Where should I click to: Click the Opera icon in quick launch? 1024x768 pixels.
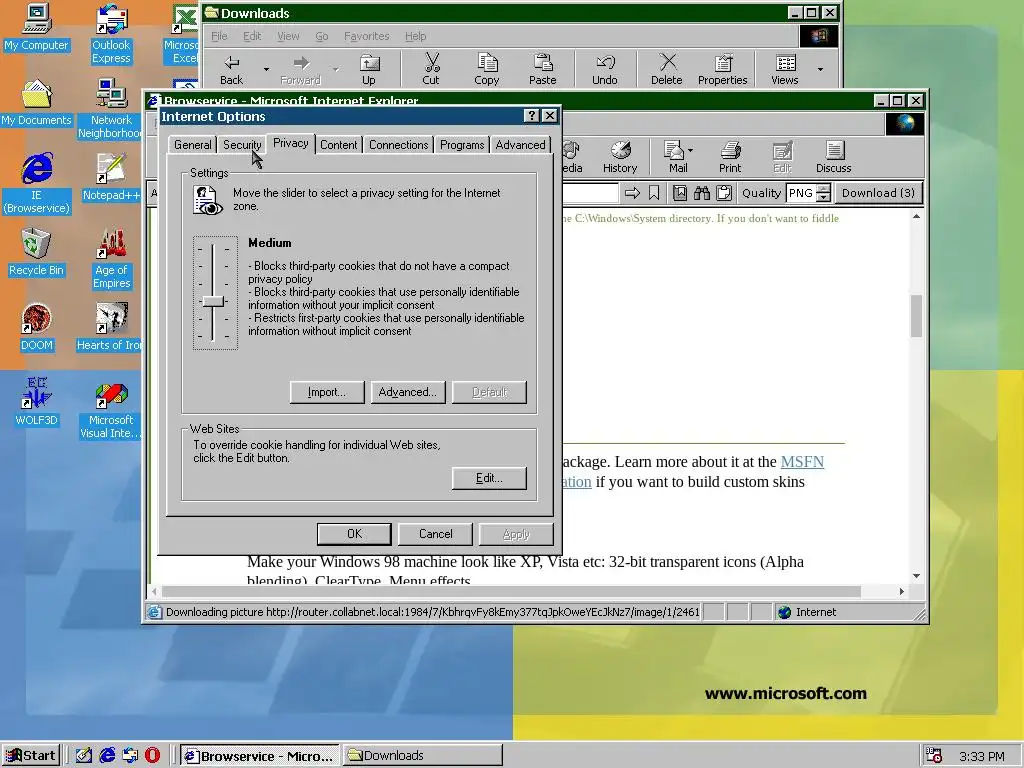152,755
